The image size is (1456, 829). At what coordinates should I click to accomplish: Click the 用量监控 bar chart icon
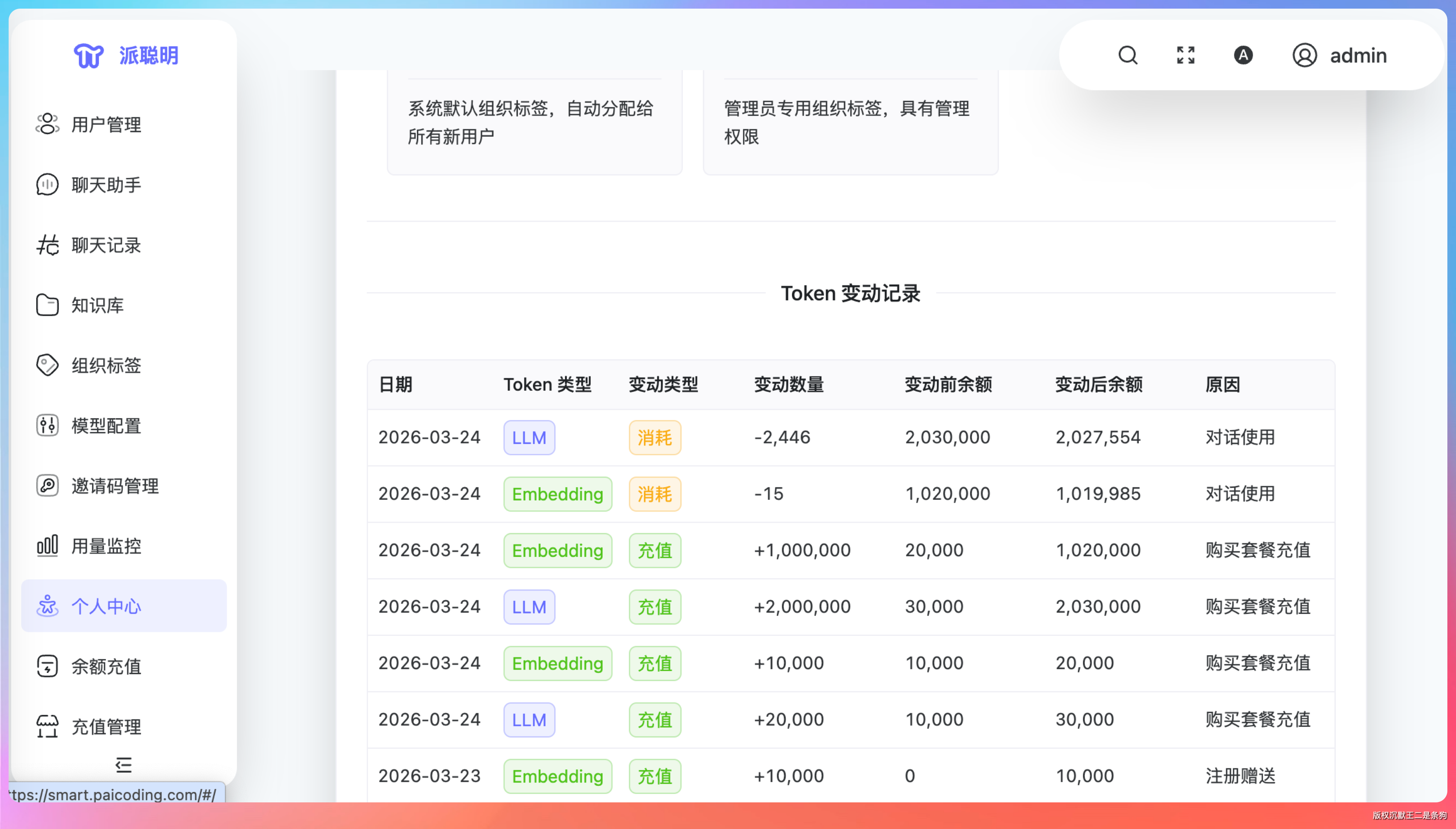tap(47, 545)
